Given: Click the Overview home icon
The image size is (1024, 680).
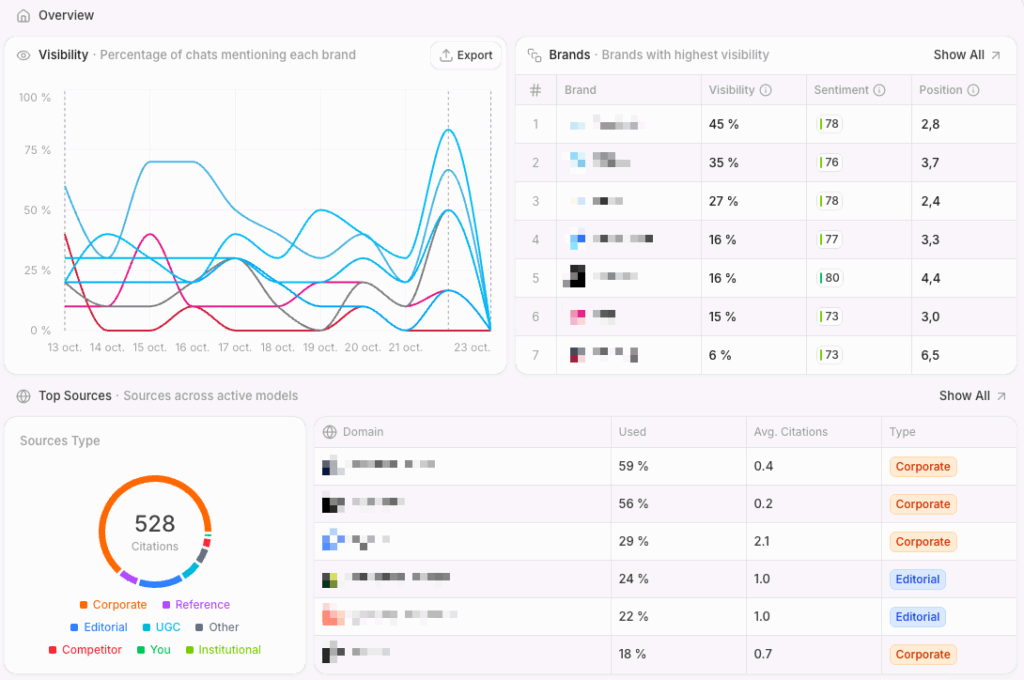Looking at the screenshot, I should pyautogui.click(x=24, y=16).
